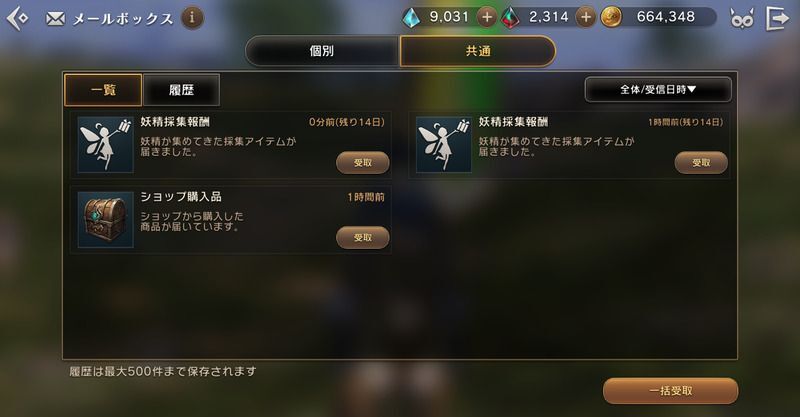Screen dimensions: 800x417
Task: Open the mailbox info icon
Action: [x=192, y=18]
